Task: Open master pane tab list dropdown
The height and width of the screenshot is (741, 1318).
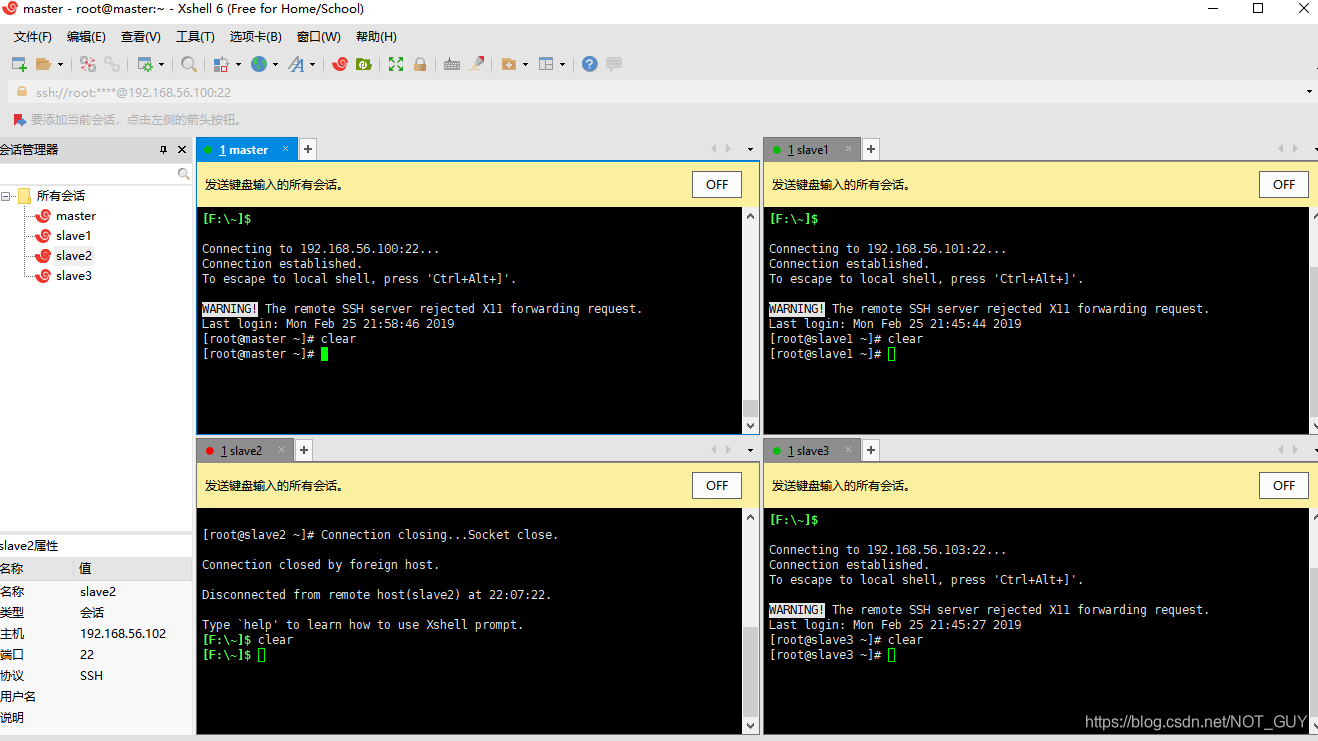Action: coord(751,150)
